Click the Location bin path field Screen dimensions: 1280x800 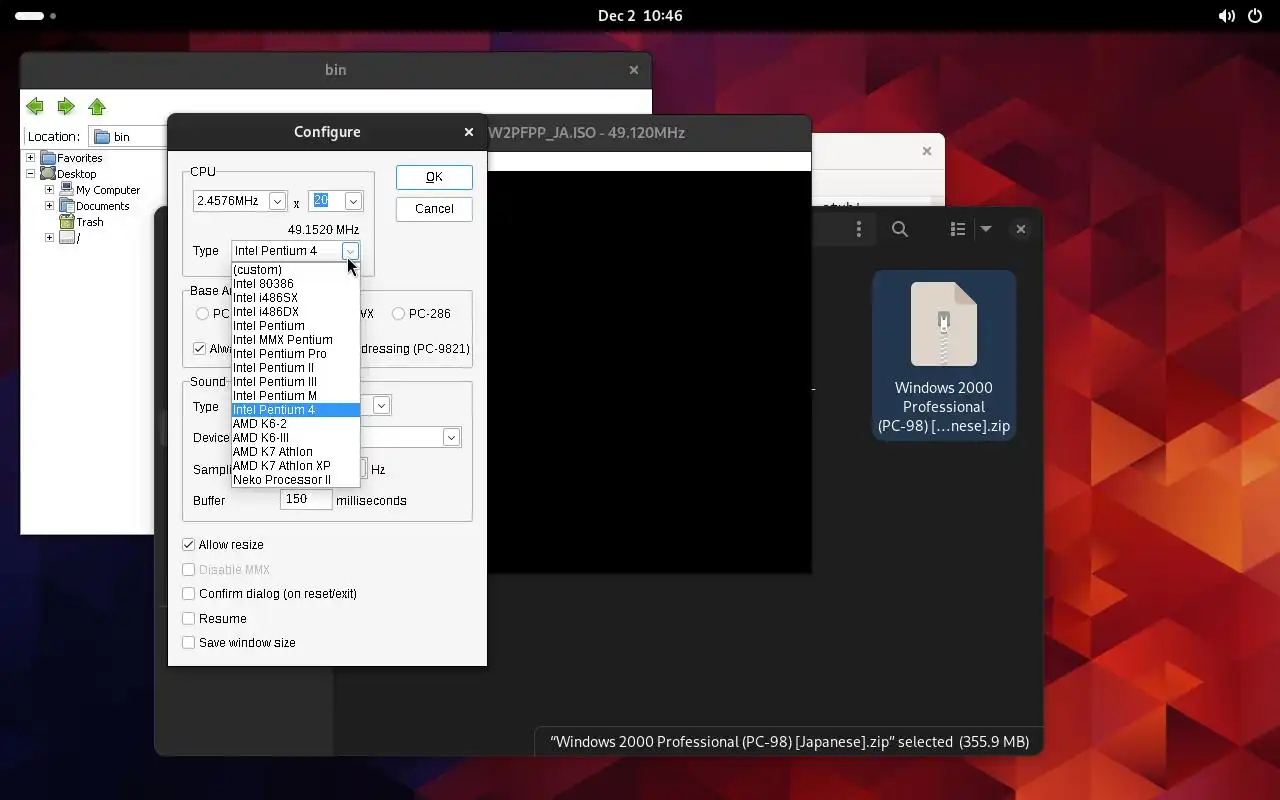(128, 137)
